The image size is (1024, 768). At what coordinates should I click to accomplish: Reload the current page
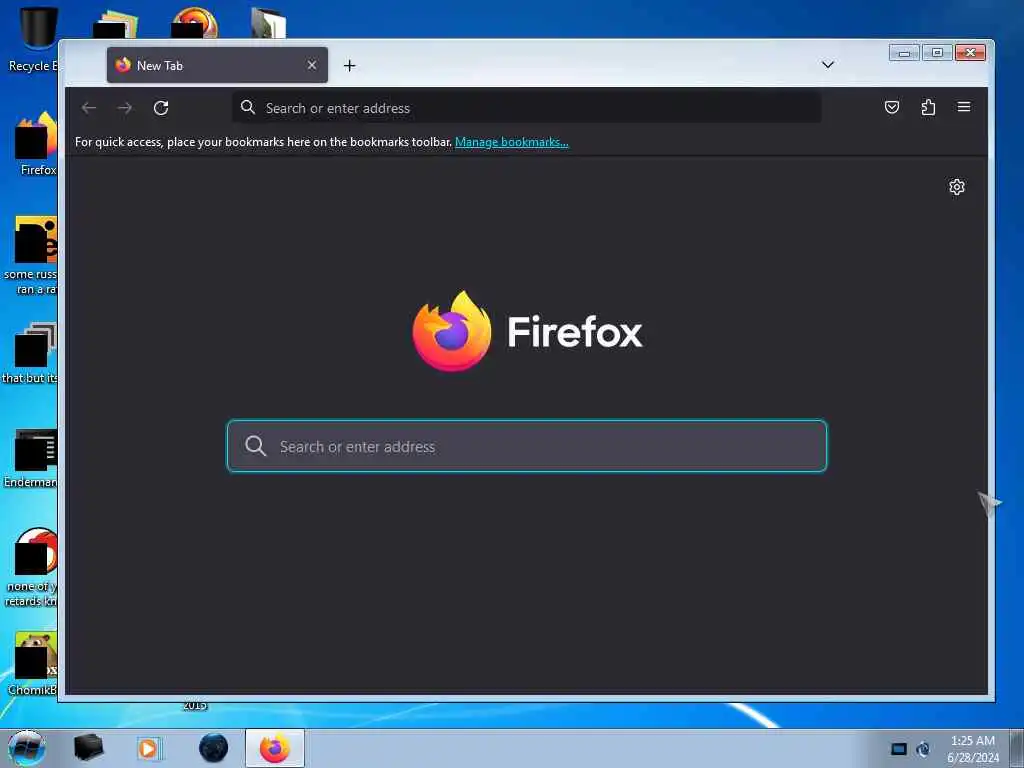pyautogui.click(x=161, y=108)
